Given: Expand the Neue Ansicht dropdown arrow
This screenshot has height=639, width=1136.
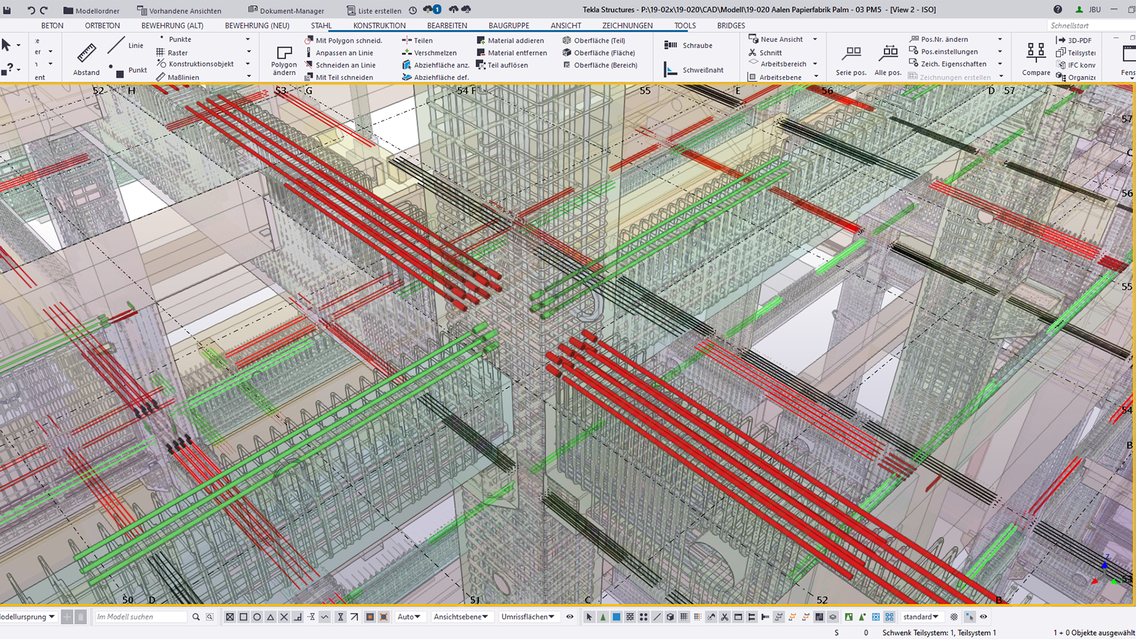Looking at the screenshot, I should (x=815, y=40).
